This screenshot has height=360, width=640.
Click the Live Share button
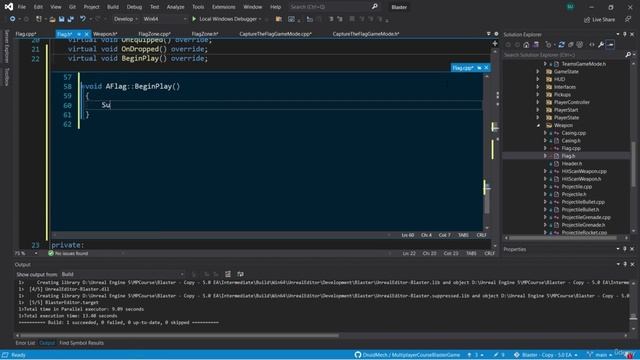[x=599, y=19]
